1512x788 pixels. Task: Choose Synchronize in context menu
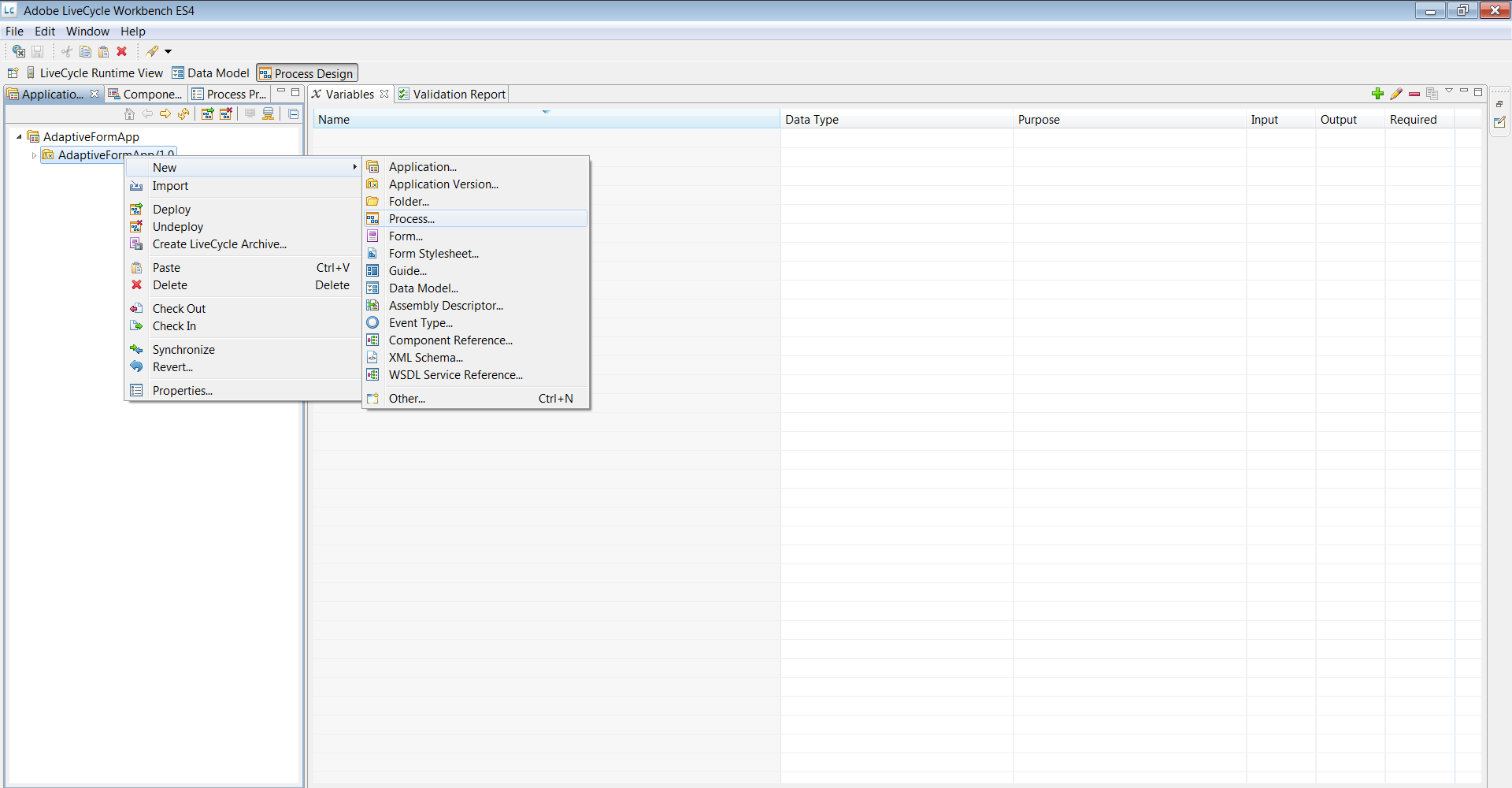pos(243,350)
